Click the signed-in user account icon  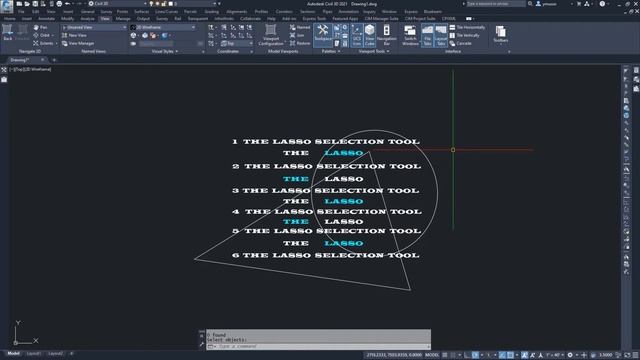click(538, 4)
